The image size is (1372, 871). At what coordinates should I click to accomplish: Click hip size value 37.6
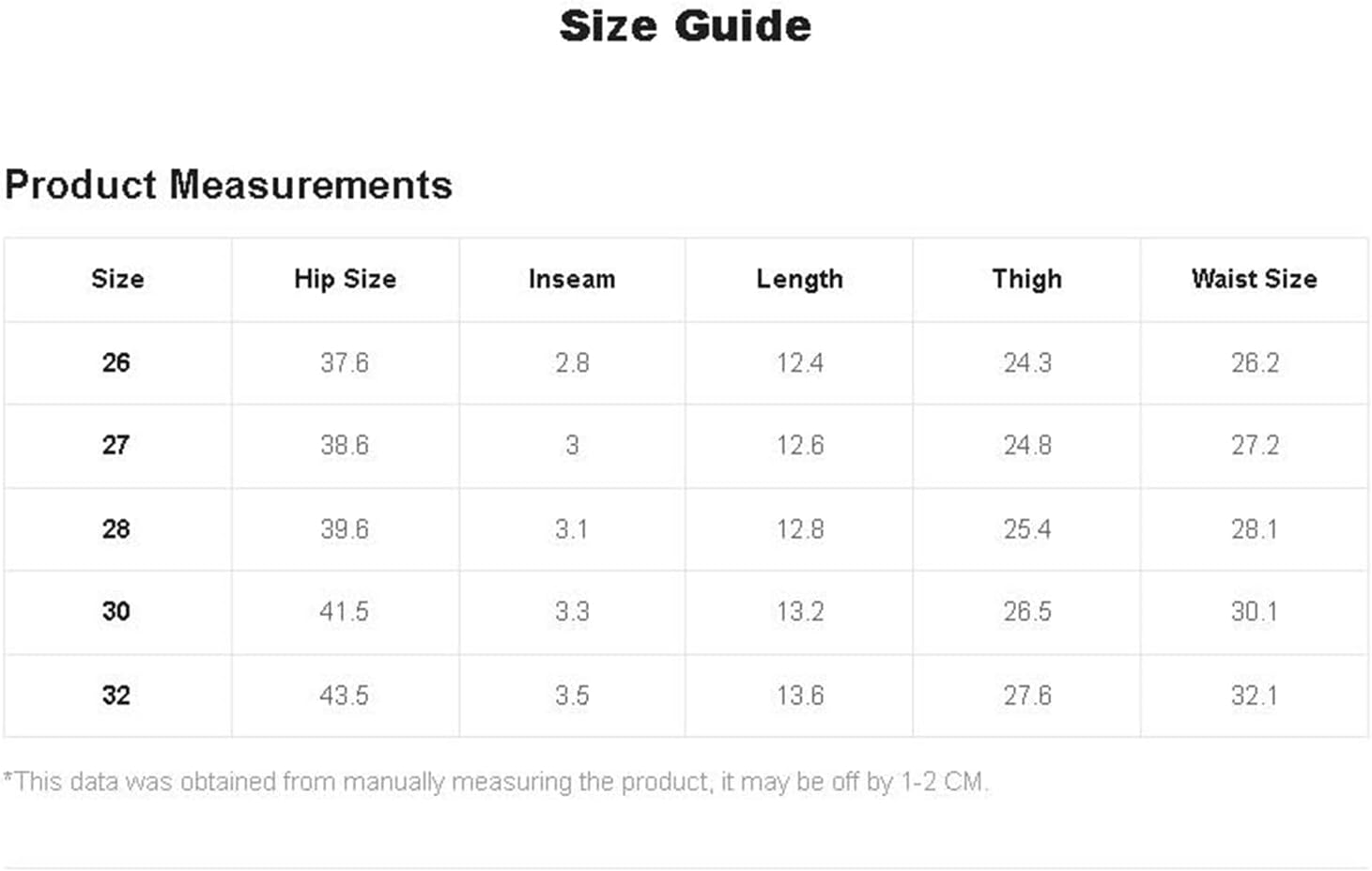pyautogui.click(x=345, y=362)
